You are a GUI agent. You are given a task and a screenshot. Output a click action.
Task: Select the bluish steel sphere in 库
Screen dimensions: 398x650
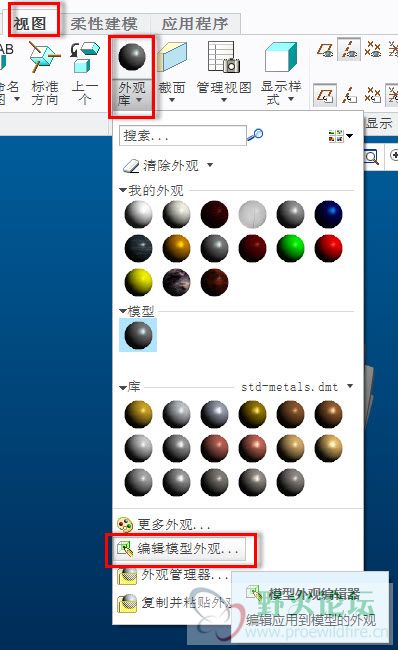tap(214, 414)
